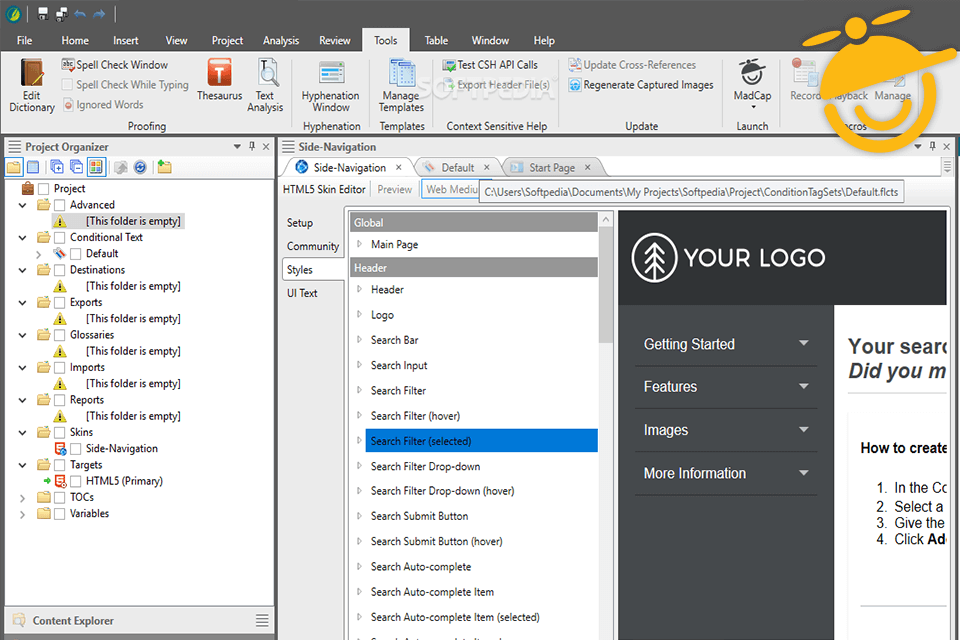Click Regenerate Captured Images
Screen dimensions: 960x640
click(x=640, y=85)
